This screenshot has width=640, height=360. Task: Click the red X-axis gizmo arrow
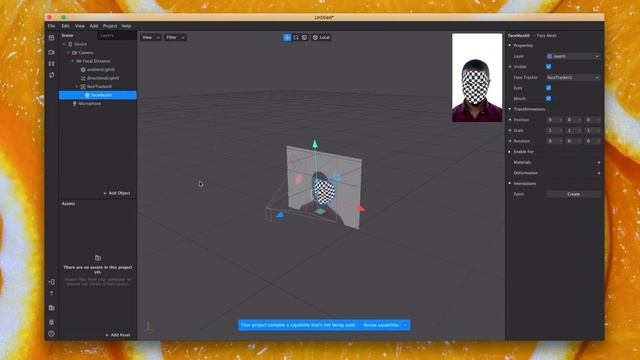(362, 209)
